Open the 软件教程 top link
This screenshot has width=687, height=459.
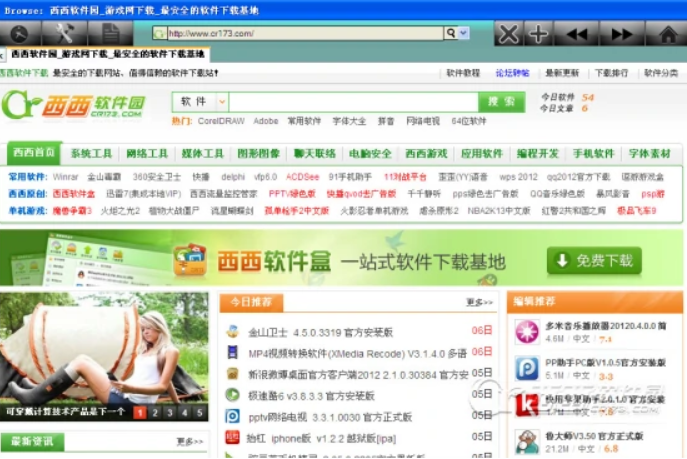[463, 73]
